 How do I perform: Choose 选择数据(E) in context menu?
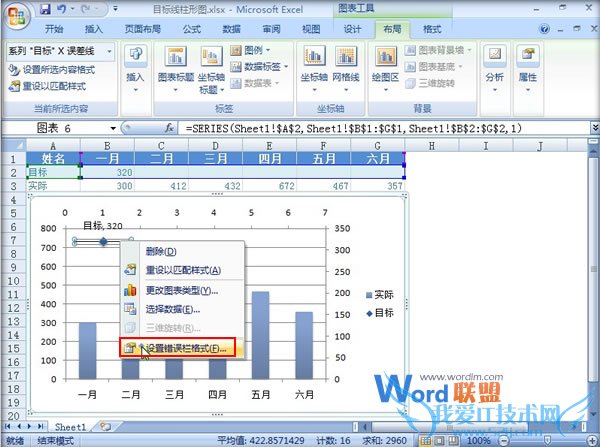pyautogui.click(x=182, y=309)
